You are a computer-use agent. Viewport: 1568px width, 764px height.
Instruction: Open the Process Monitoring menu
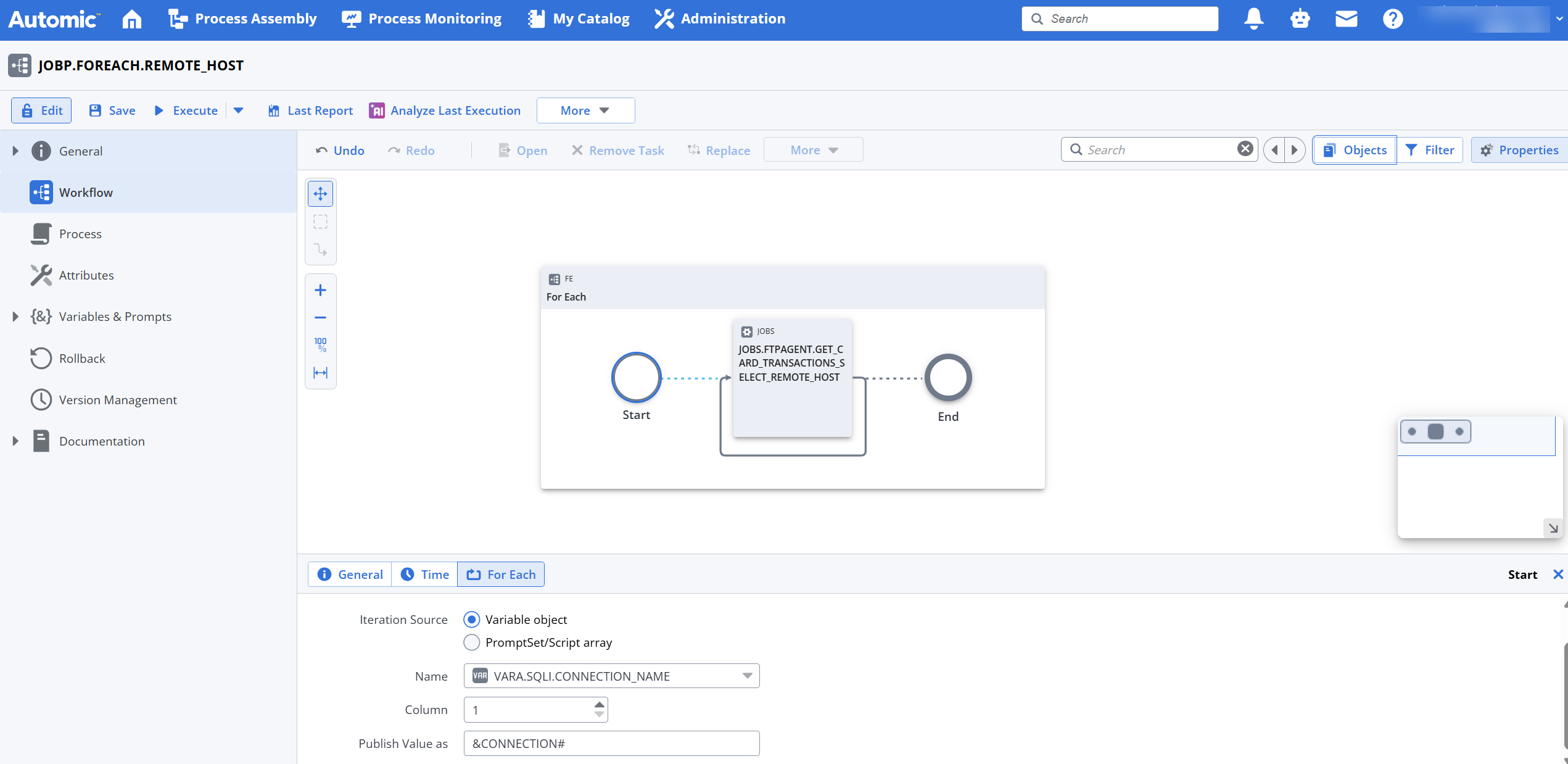tap(422, 19)
